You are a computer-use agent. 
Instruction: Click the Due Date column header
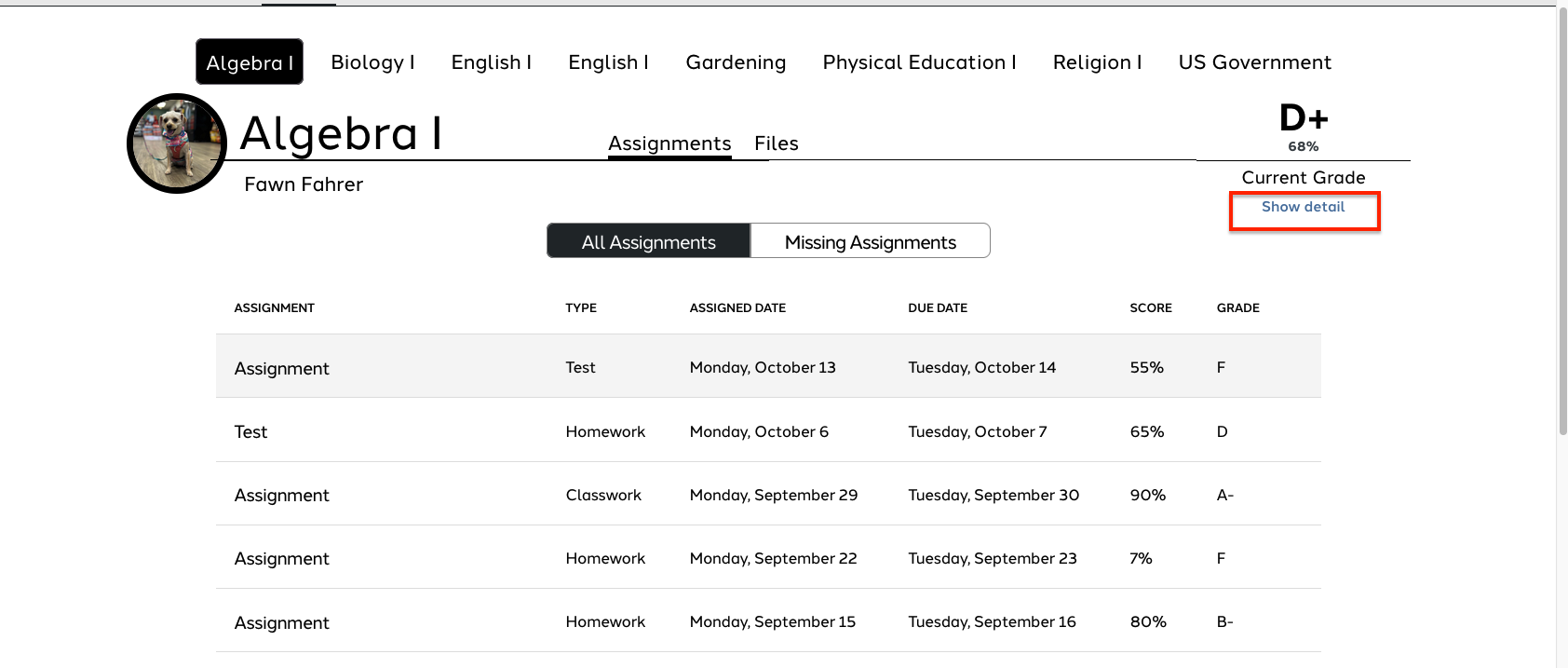tap(938, 308)
